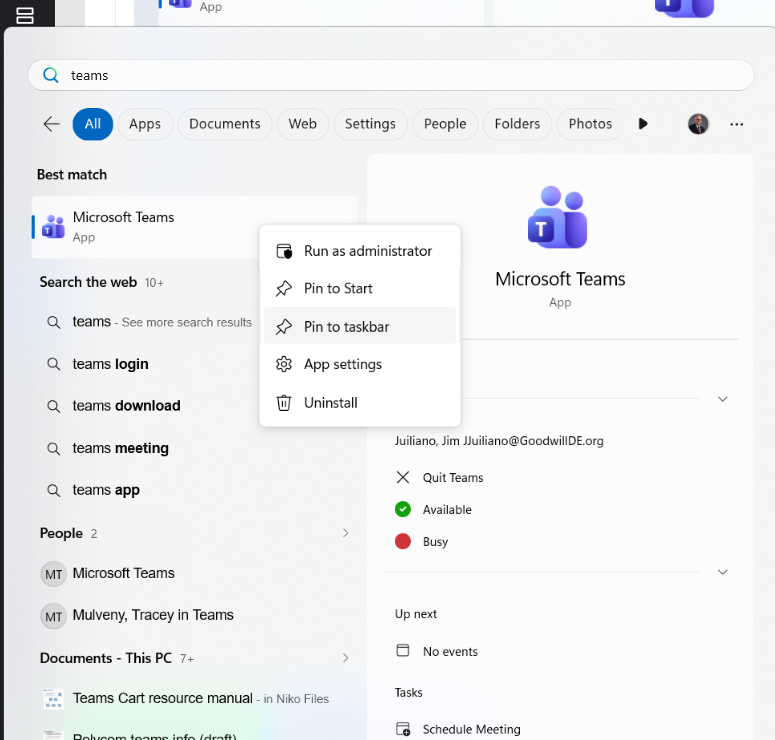Click the Quit Teams X icon
775x740 pixels.
[x=403, y=478]
